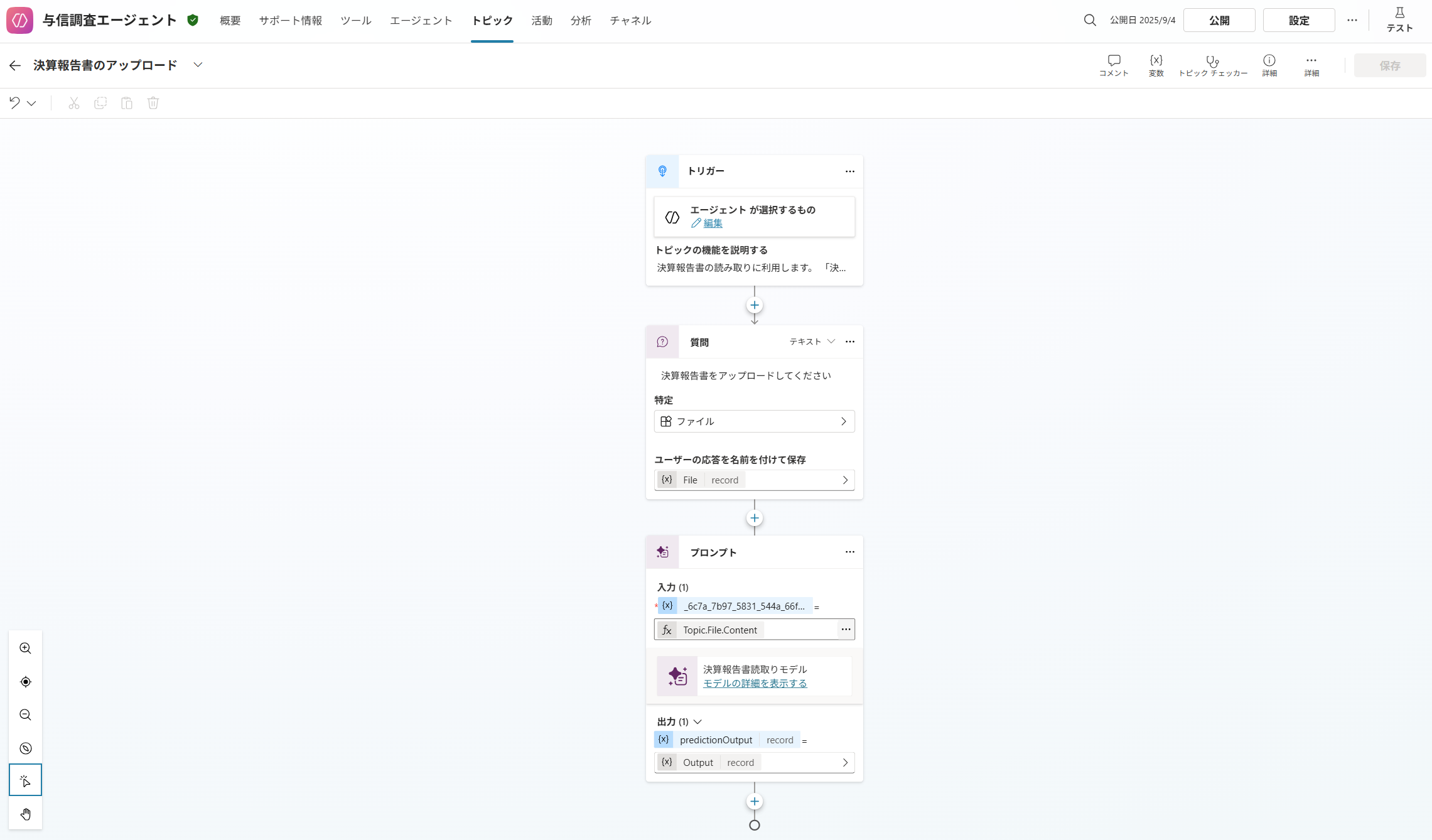Open the comments (コメント) panel
Image resolution: width=1432 pixels, height=840 pixels.
[x=1114, y=65]
